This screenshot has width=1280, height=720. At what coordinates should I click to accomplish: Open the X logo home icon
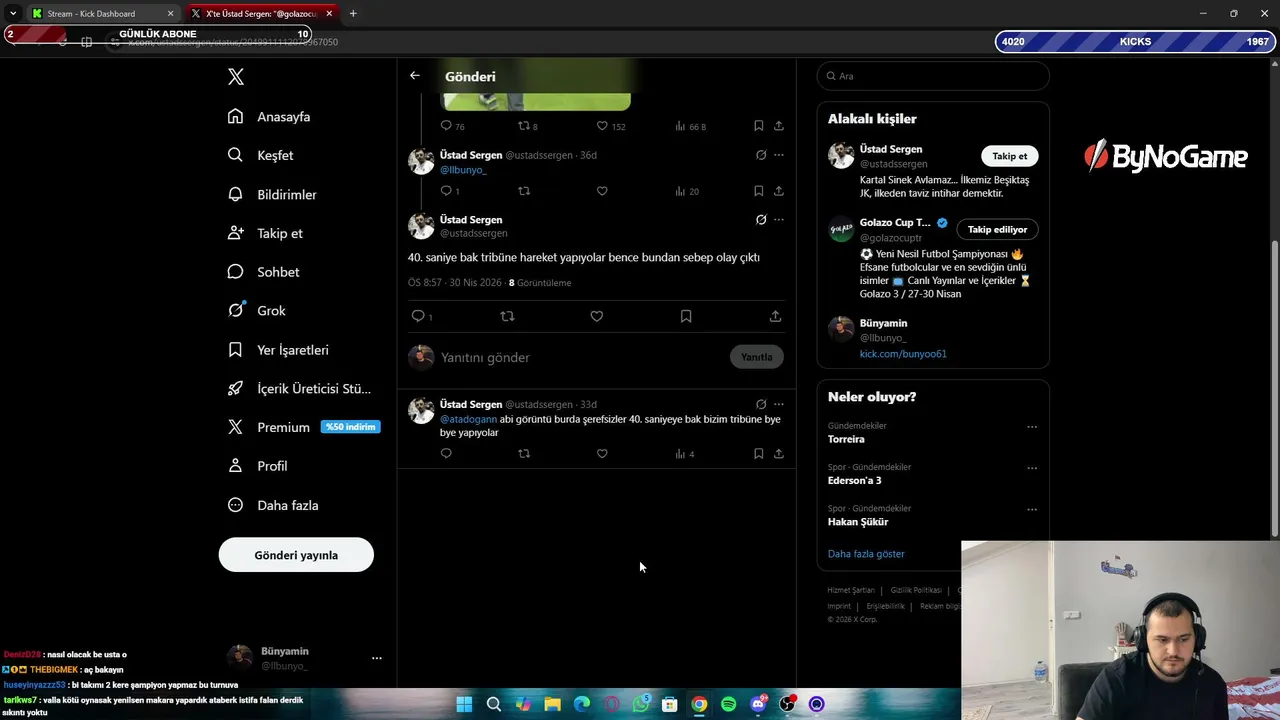(236, 77)
